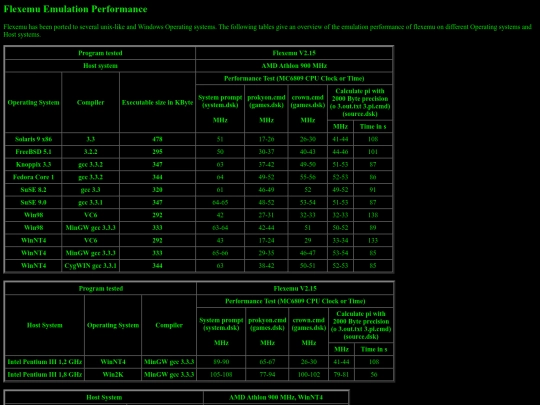The height and width of the screenshot is (405, 540).
Task: Select the Host system header in first table
Action: (x=100, y=66)
